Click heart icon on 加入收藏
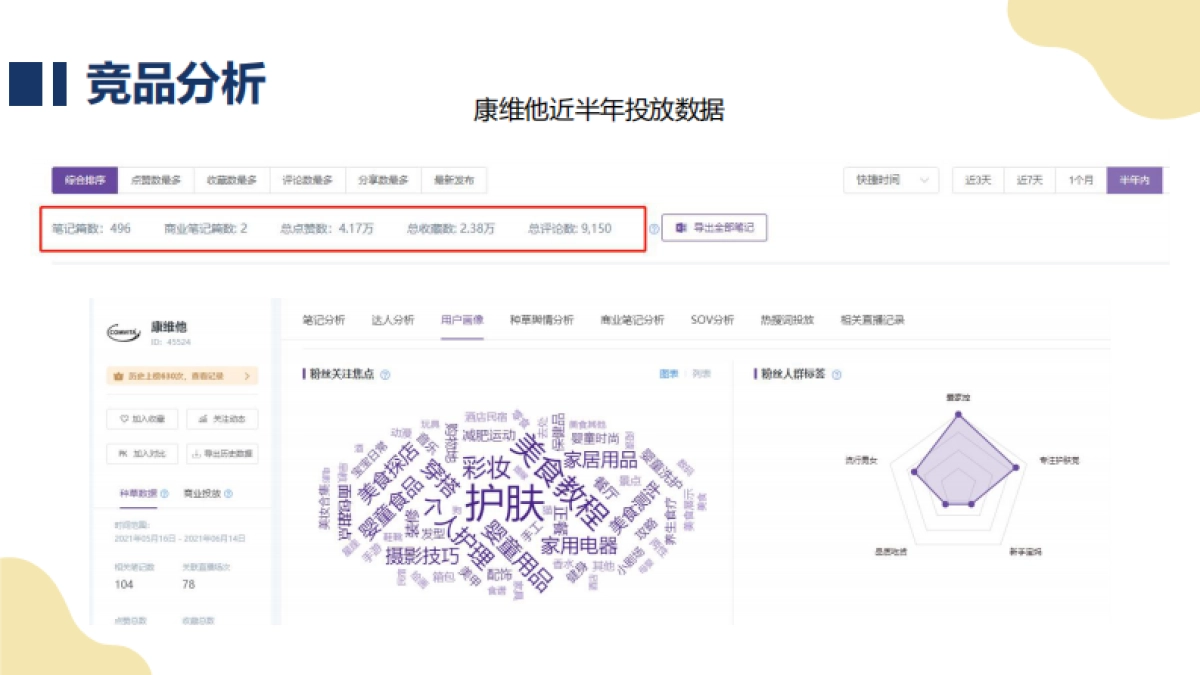Screen dimensions: 1200x675 pyautogui.click(x=124, y=419)
